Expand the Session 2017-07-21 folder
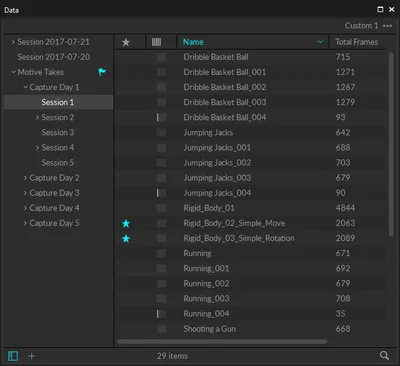This screenshot has height=366, width=400. pyautogui.click(x=13, y=42)
